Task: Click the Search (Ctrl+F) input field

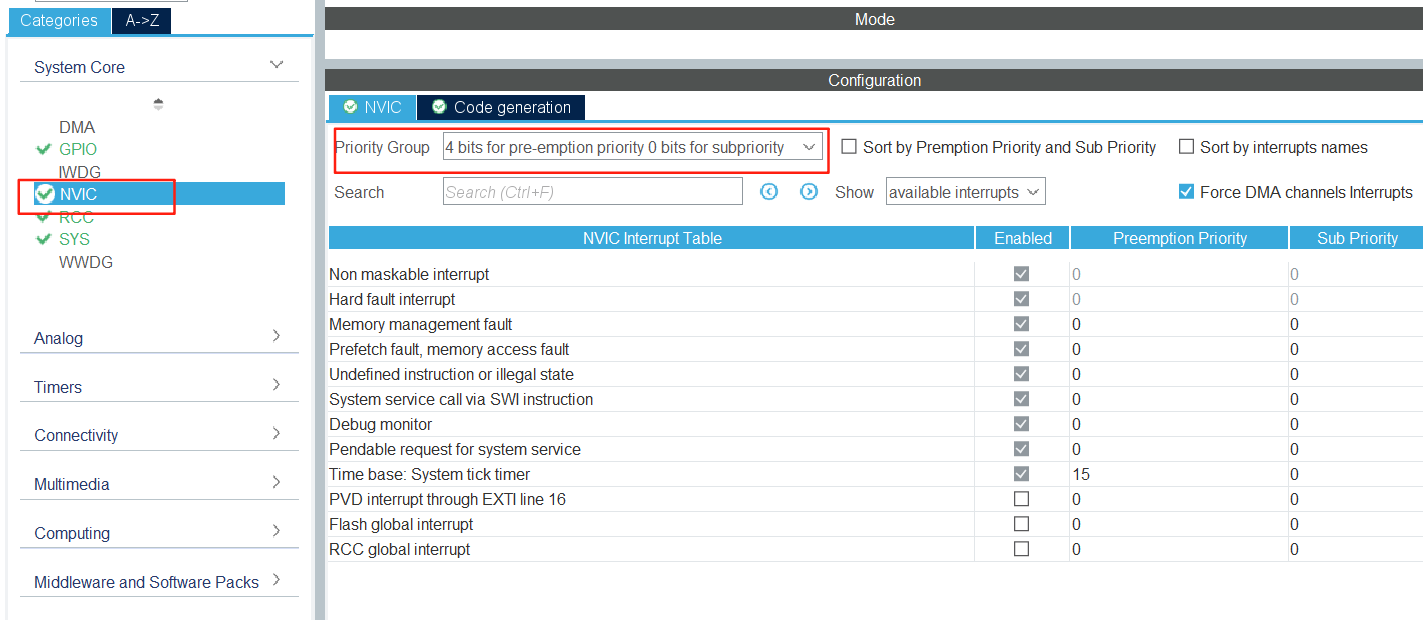Action: click(593, 192)
